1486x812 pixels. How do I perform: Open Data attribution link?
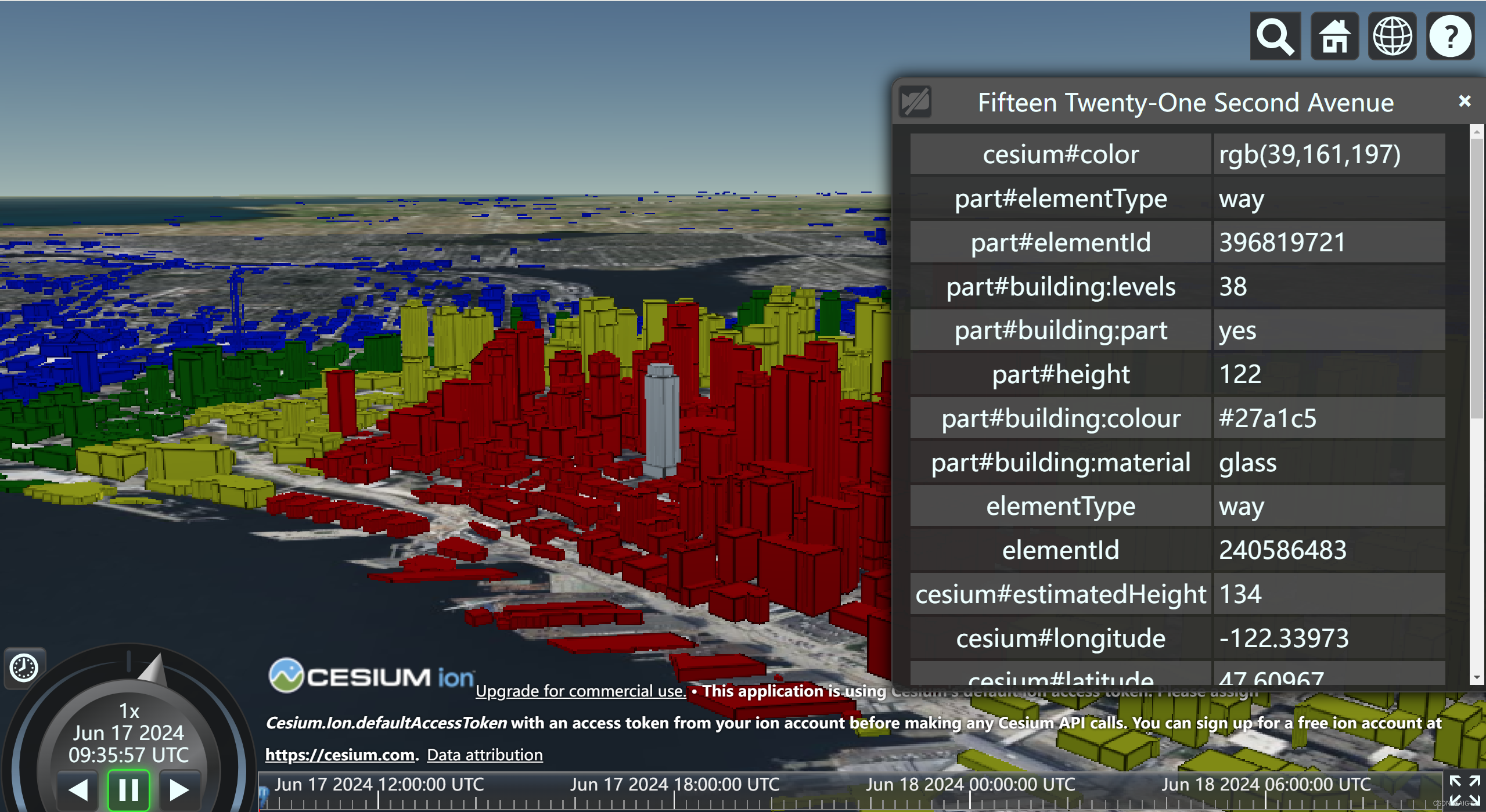(485, 755)
